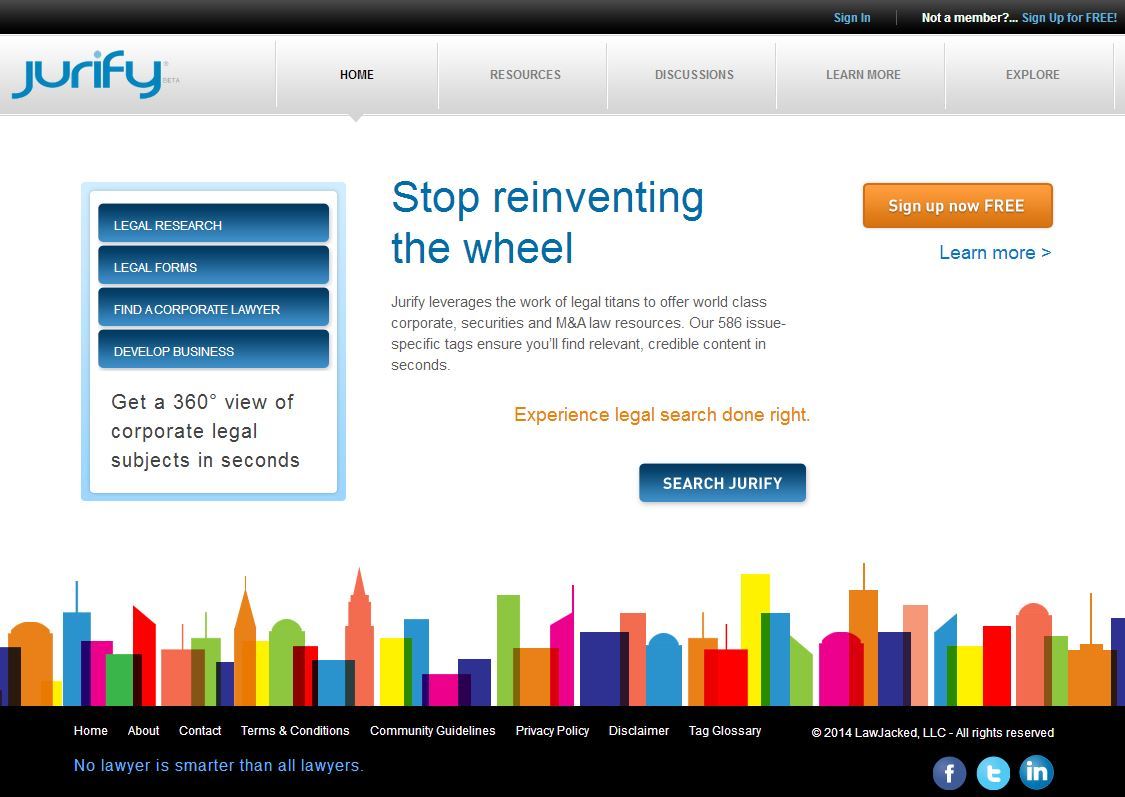Select the LEGAL FORMS button
Screen dimensions: 1125x797
pos(214,265)
